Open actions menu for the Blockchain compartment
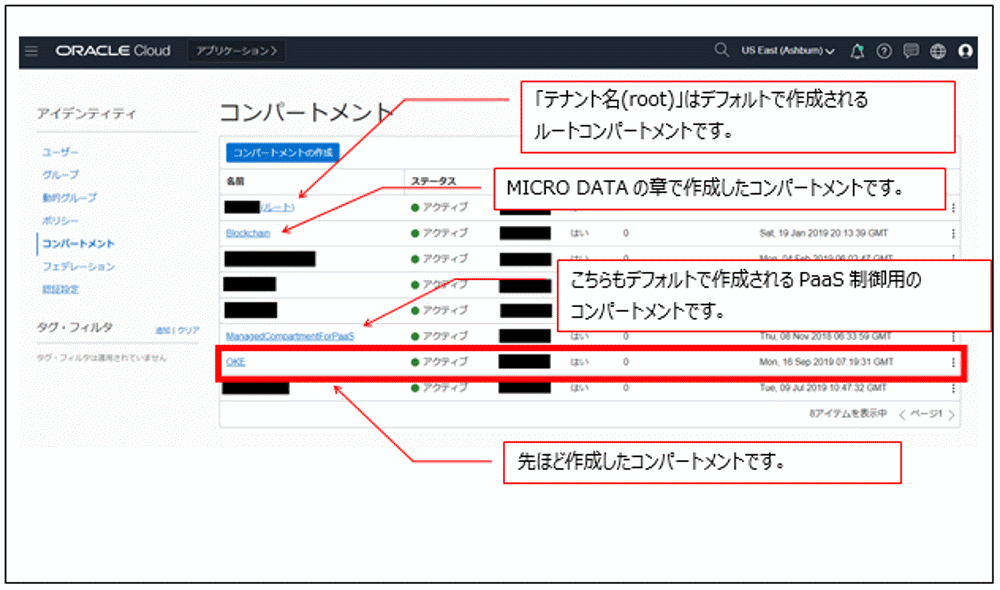 pos(953,232)
